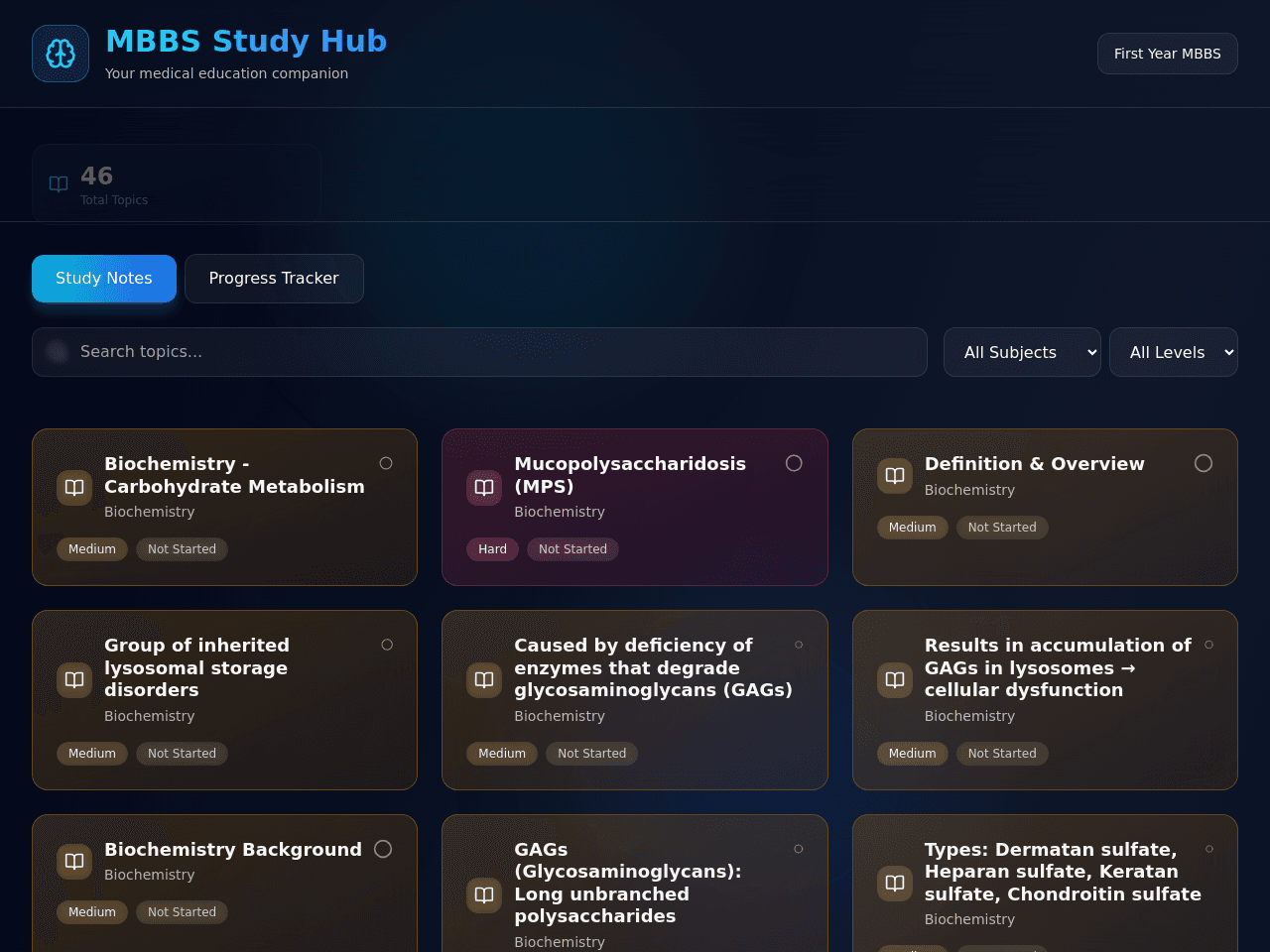Click Not Started badge on Caused by deficiency card

pos(591,754)
